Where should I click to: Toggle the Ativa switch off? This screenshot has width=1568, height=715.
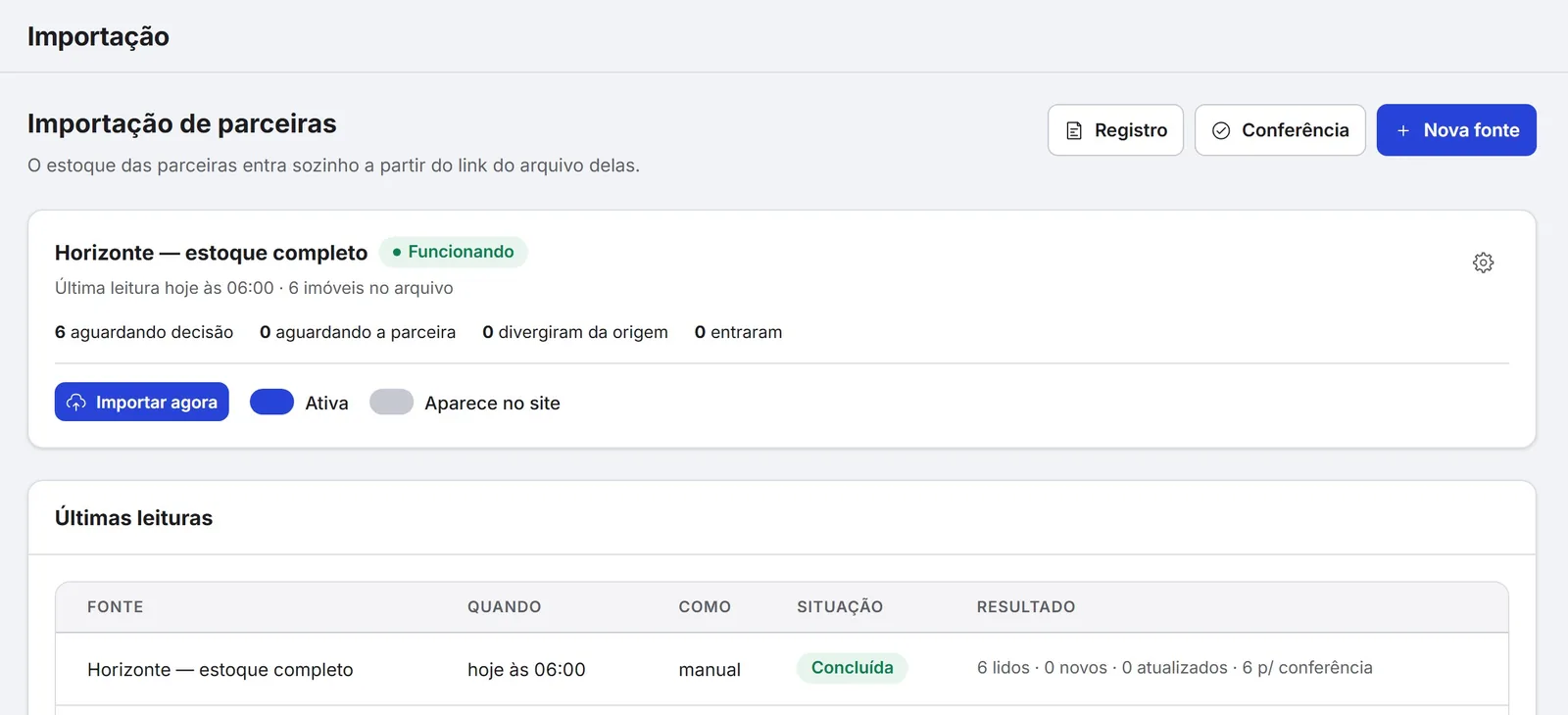[x=271, y=402]
